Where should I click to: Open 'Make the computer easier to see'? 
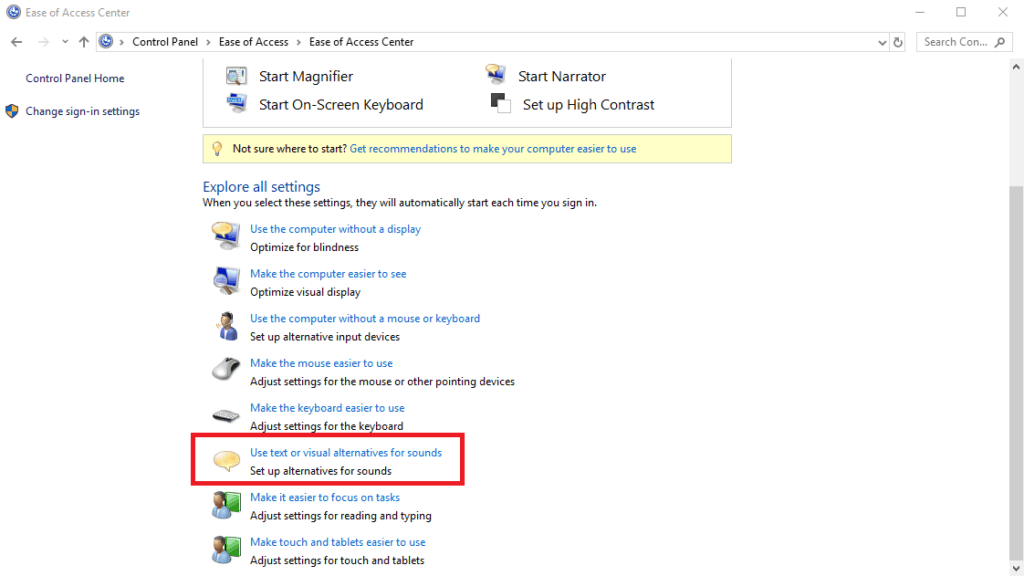coord(328,274)
